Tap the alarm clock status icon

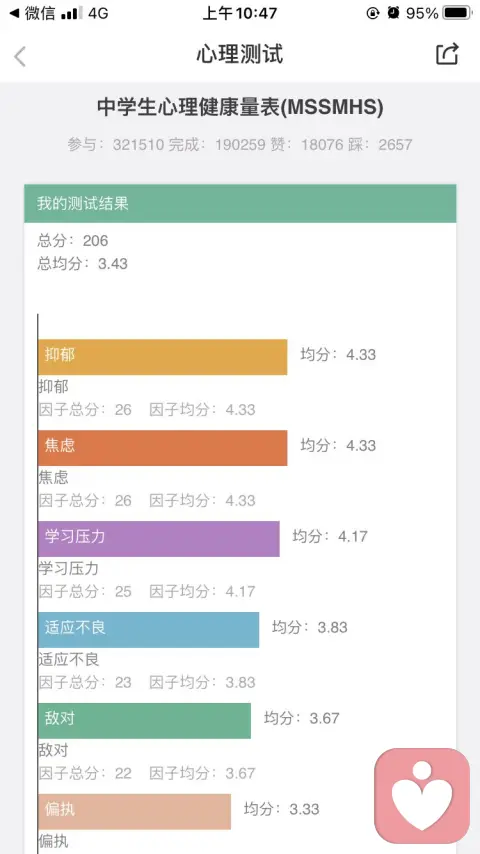(x=393, y=13)
